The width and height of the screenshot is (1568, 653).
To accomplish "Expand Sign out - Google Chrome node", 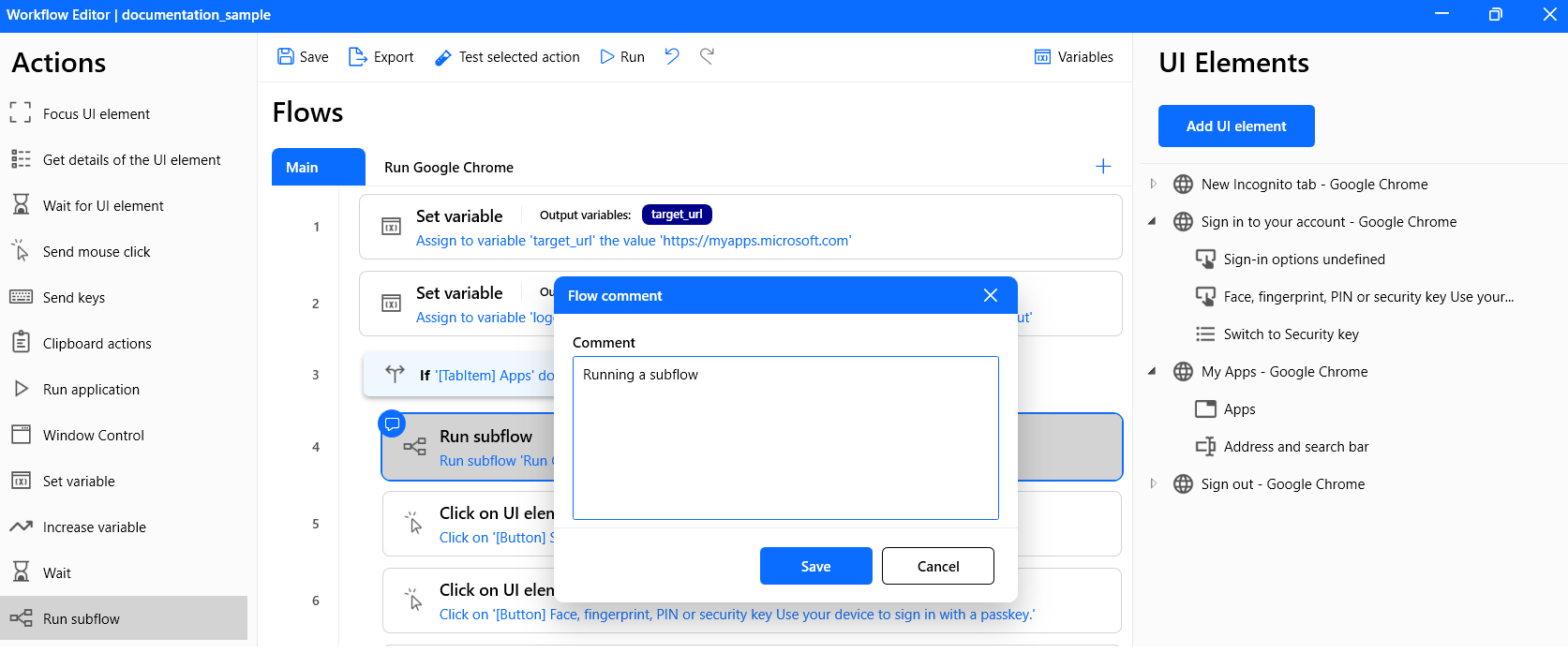I will click(x=1153, y=483).
